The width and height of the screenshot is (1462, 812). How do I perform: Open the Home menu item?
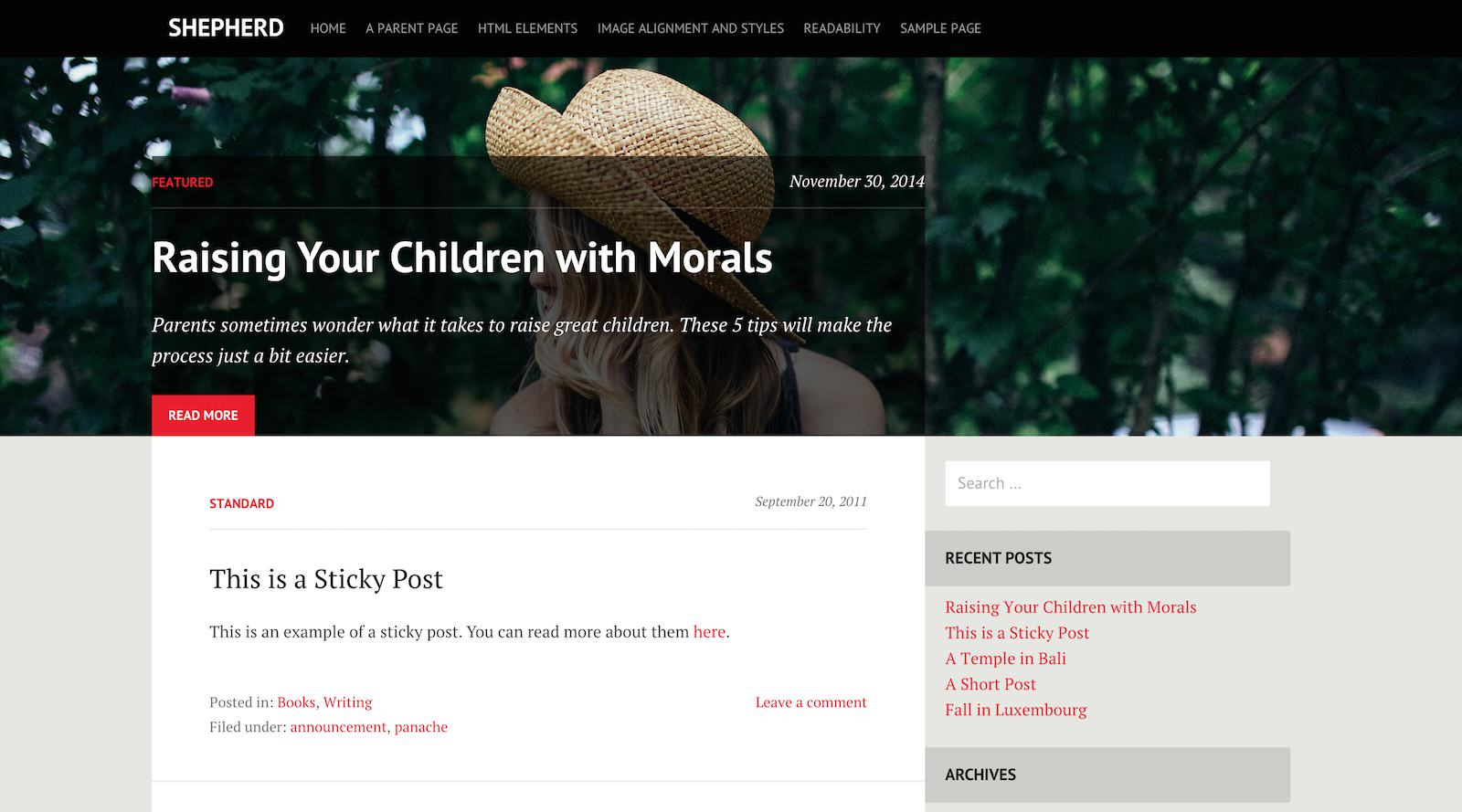[328, 28]
